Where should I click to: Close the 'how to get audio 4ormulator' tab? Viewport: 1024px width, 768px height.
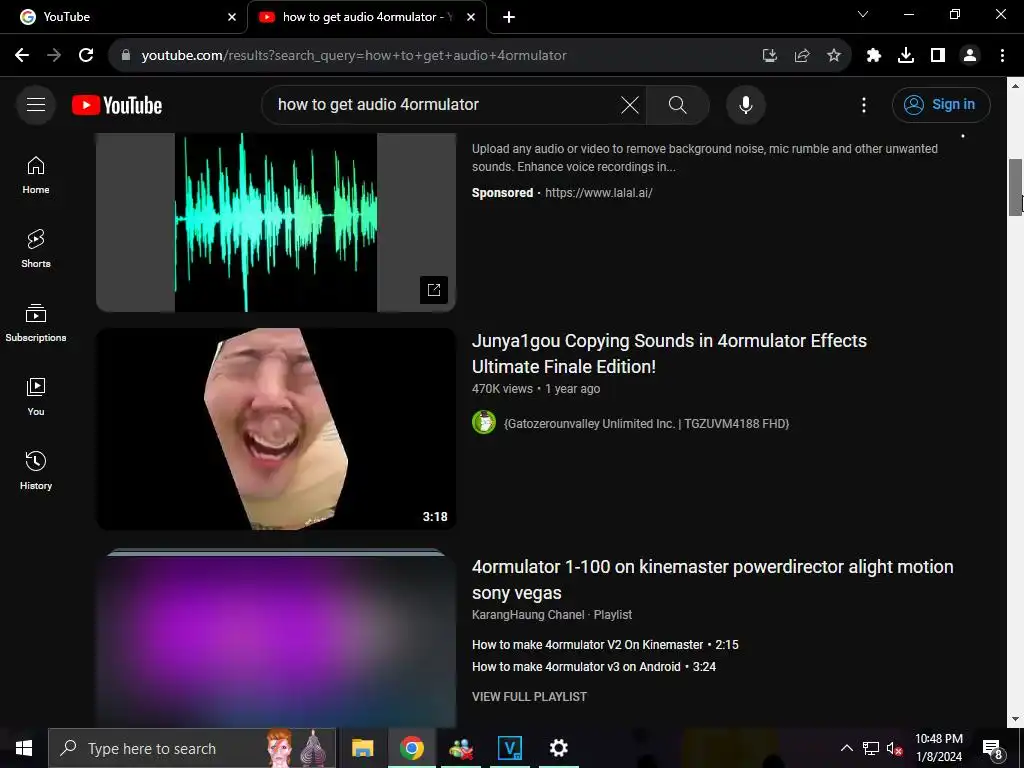[x=471, y=17]
